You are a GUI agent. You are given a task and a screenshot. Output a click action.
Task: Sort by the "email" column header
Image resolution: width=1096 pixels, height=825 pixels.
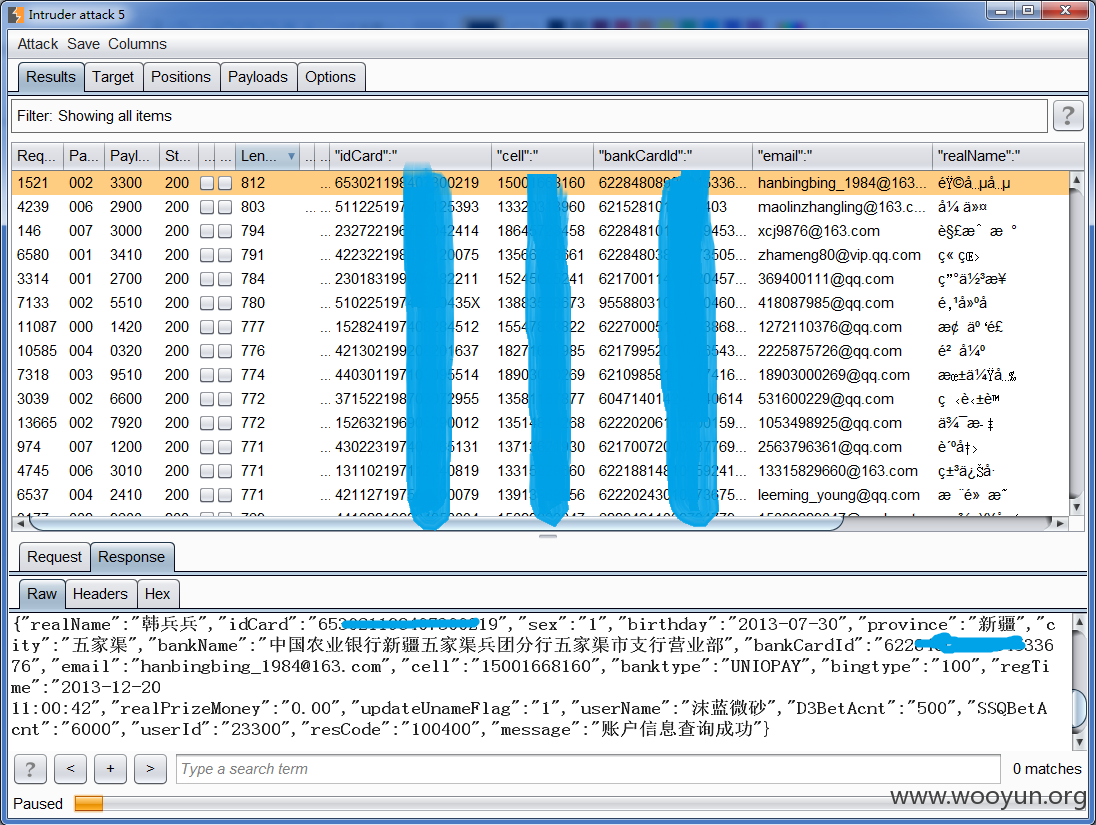(x=842, y=156)
